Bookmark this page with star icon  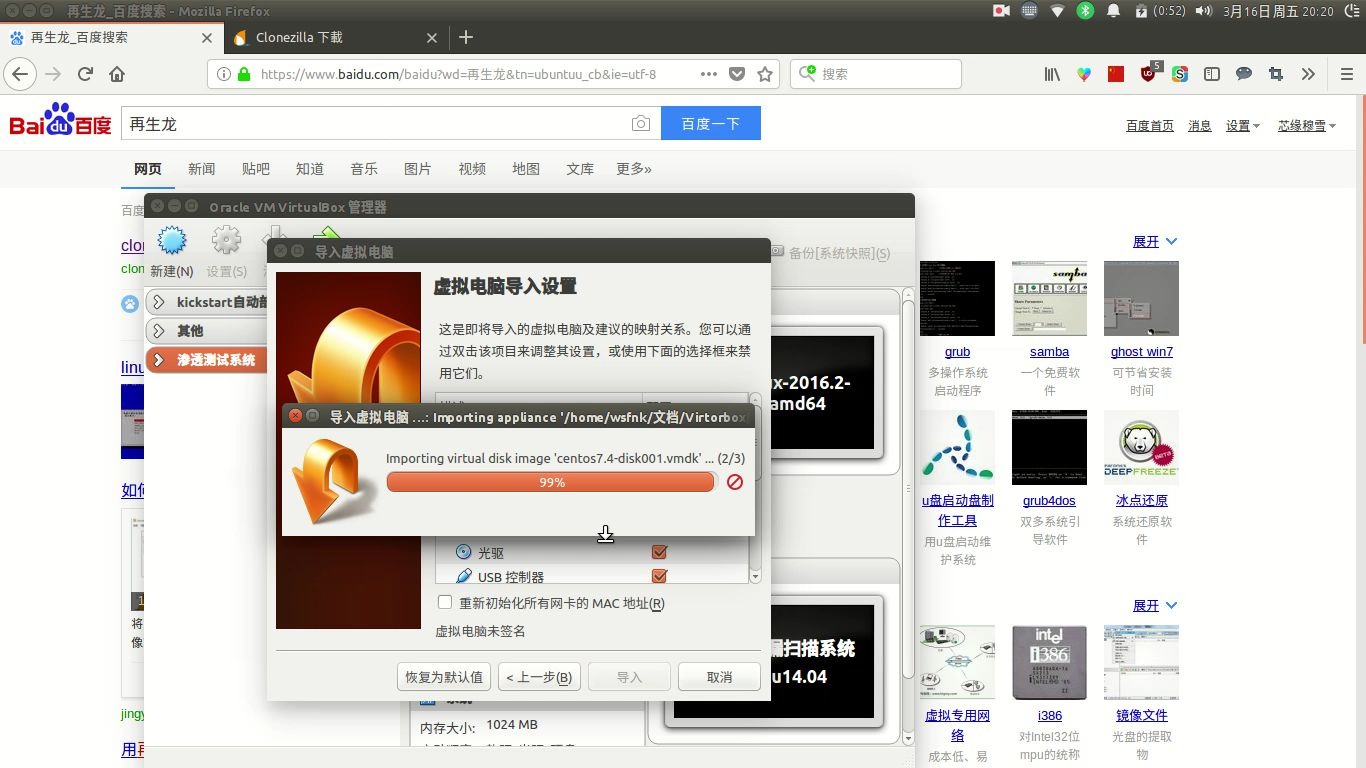[765, 74]
